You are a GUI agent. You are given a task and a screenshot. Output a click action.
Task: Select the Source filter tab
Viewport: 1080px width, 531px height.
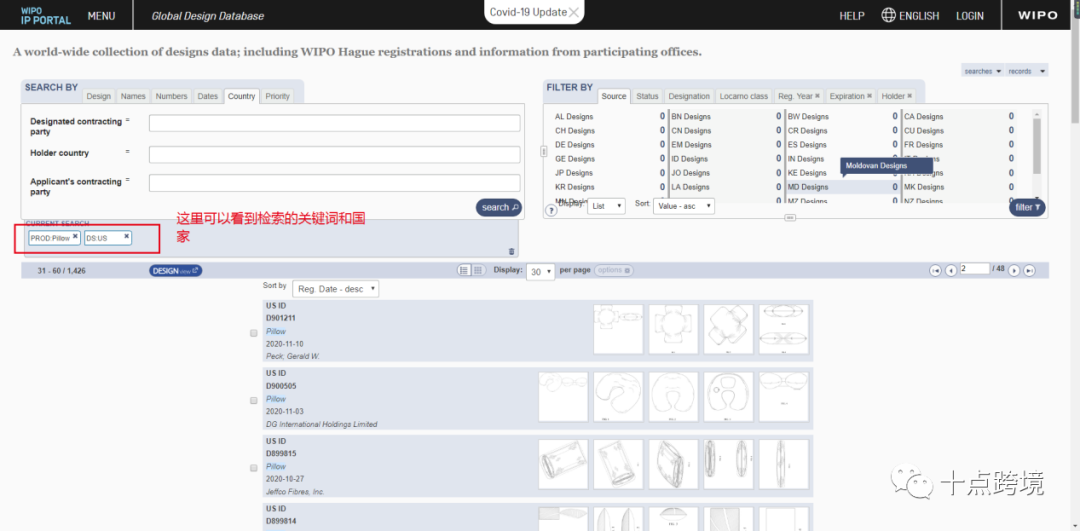pyautogui.click(x=614, y=96)
